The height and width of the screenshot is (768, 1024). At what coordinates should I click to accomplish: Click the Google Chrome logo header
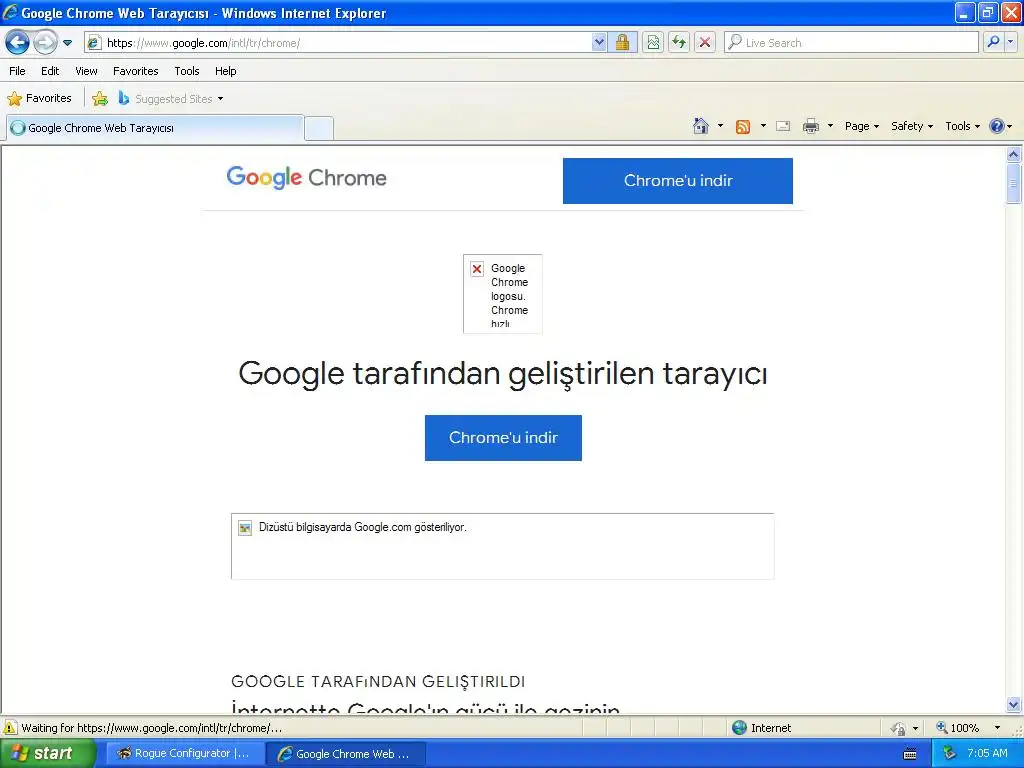306,178
